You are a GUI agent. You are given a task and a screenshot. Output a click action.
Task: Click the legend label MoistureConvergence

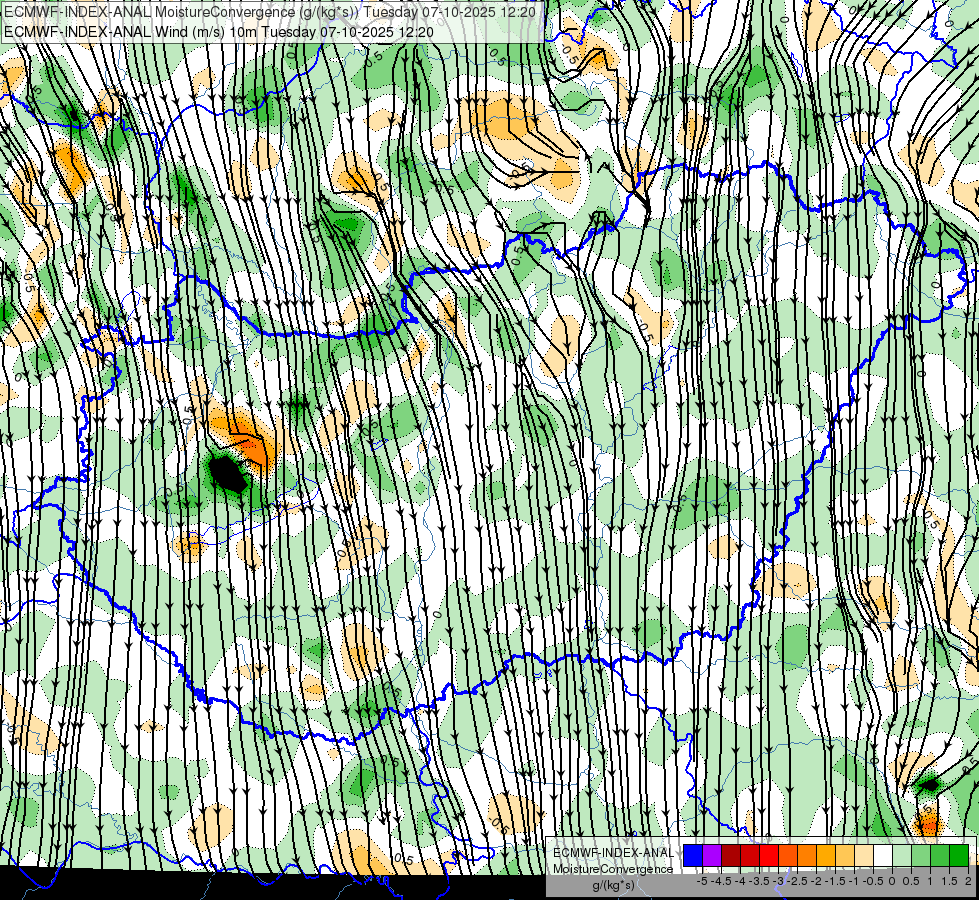(613, 869)
